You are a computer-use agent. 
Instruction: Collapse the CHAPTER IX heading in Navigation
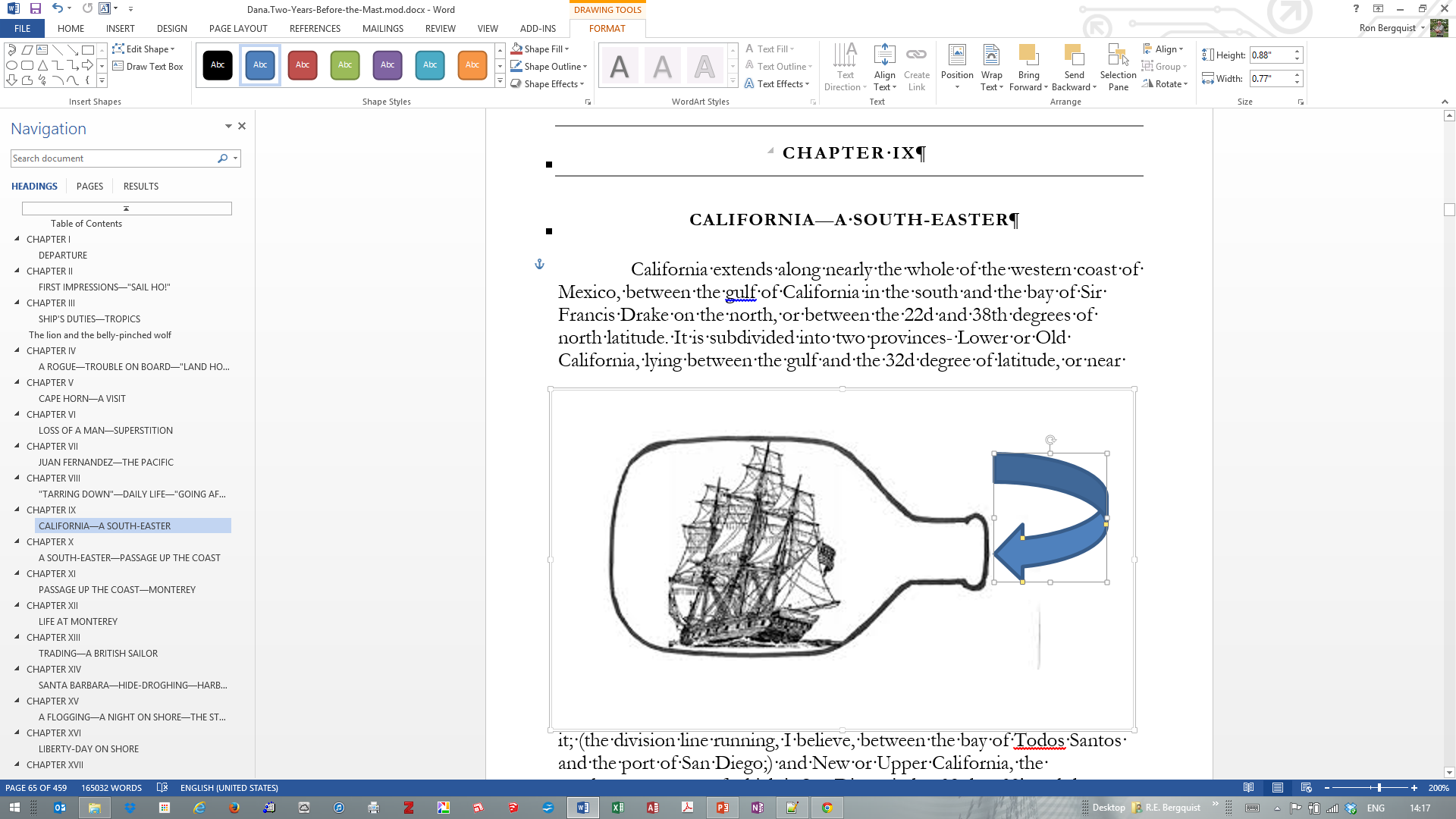[x=17, y=510]
